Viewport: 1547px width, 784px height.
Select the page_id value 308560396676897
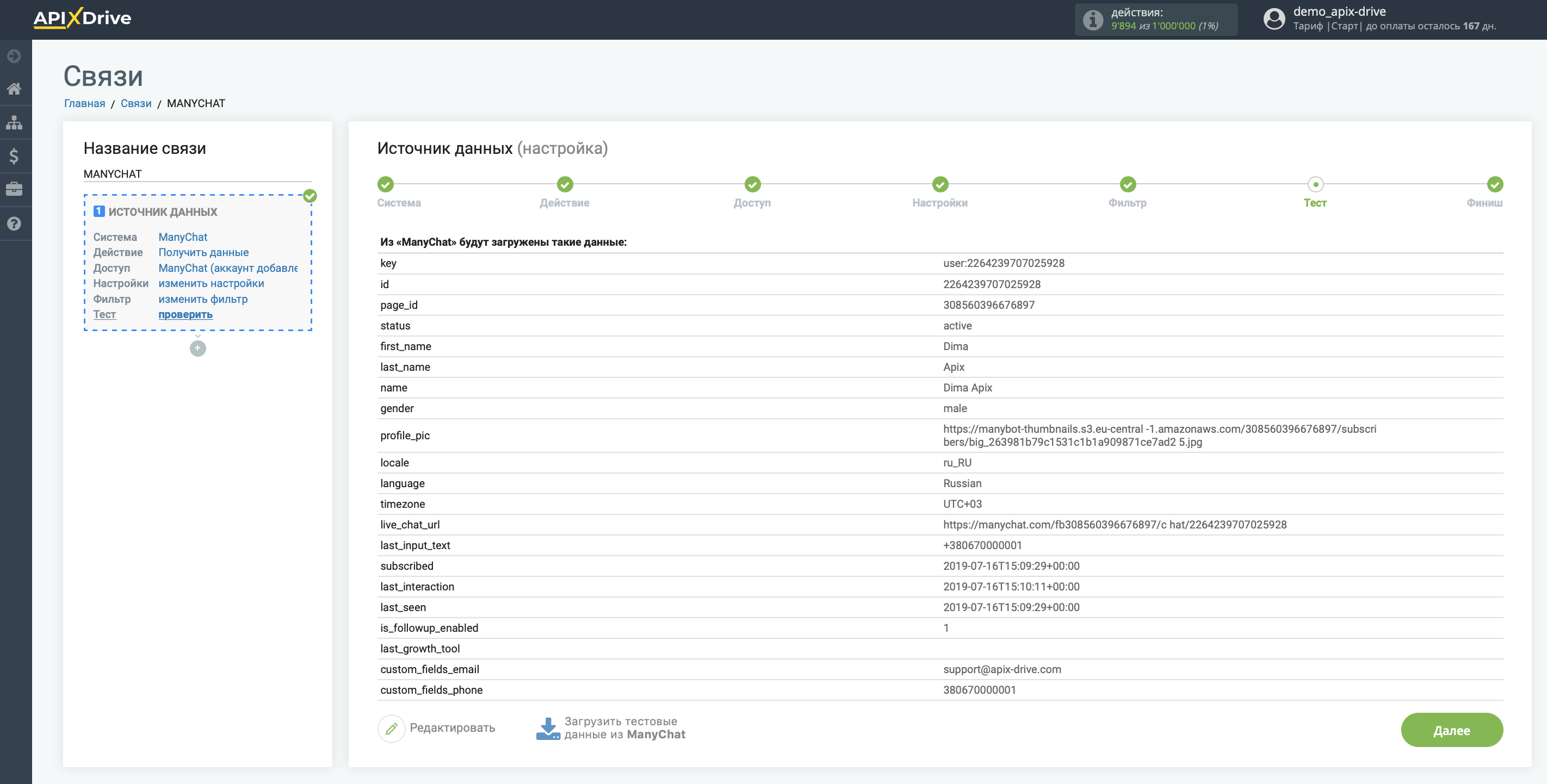tap(988, 304)
